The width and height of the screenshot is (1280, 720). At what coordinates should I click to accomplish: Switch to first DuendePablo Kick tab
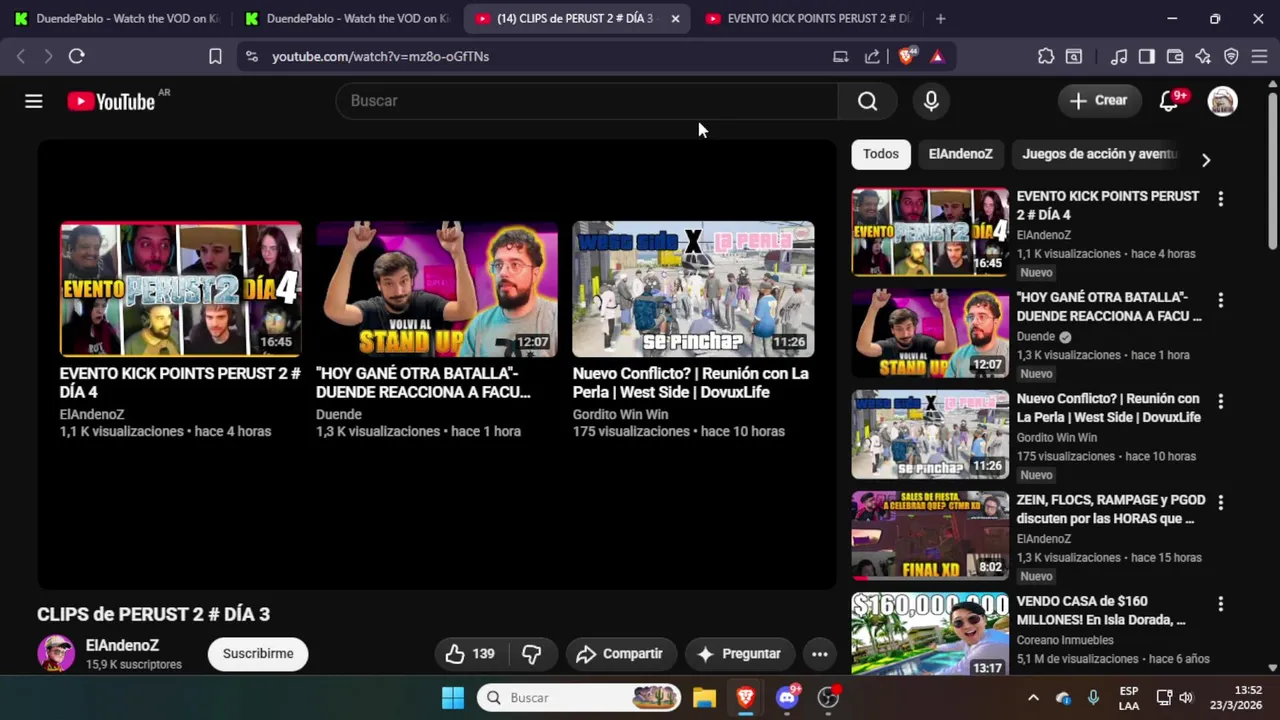[x=116, y=18]
